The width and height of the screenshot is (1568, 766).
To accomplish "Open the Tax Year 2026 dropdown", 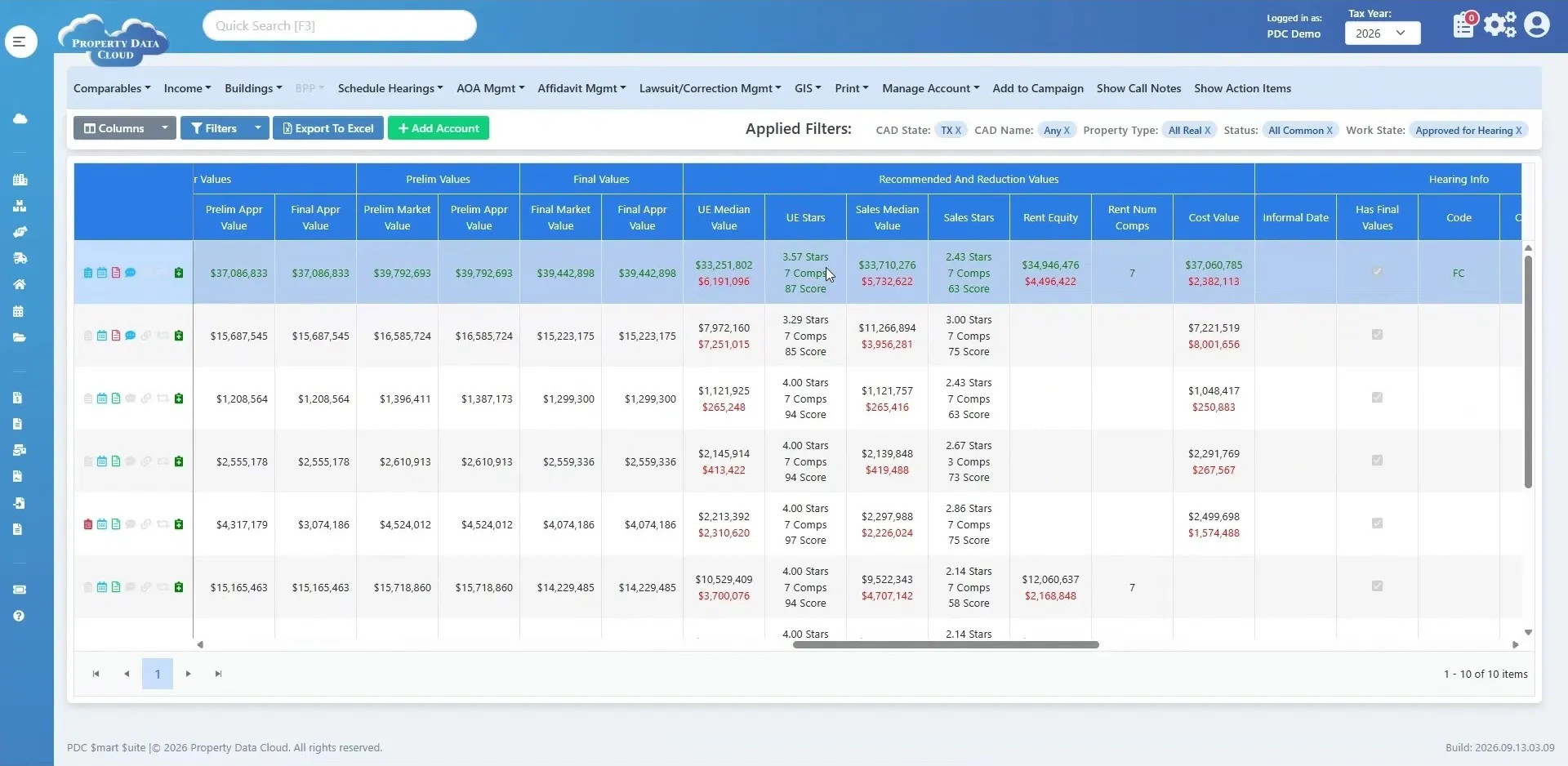I will pyautogui.click(x=1382, y=33).
